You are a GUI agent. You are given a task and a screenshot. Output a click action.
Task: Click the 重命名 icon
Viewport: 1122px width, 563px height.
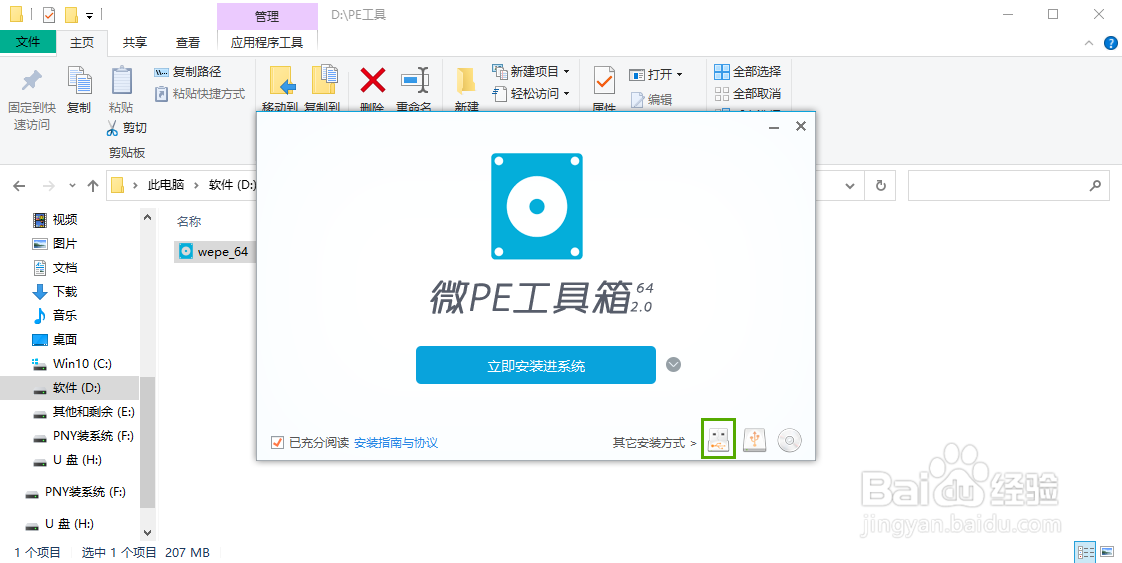[x=414, y=80]
